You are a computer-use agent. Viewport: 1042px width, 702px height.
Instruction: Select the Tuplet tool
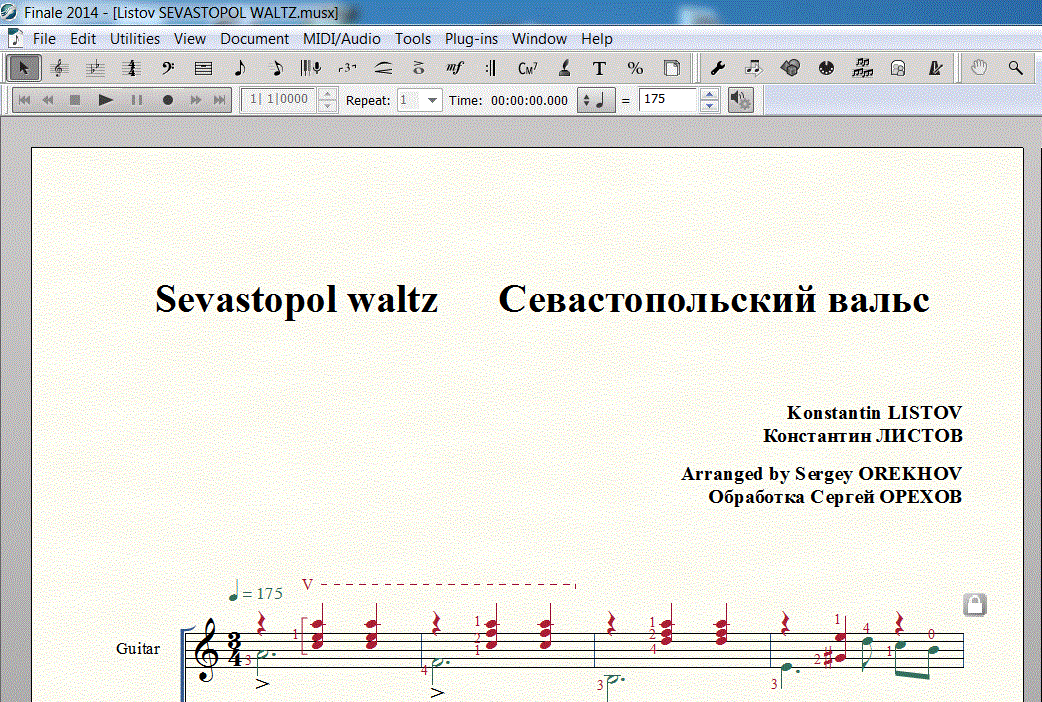click(x=347, y=68)
